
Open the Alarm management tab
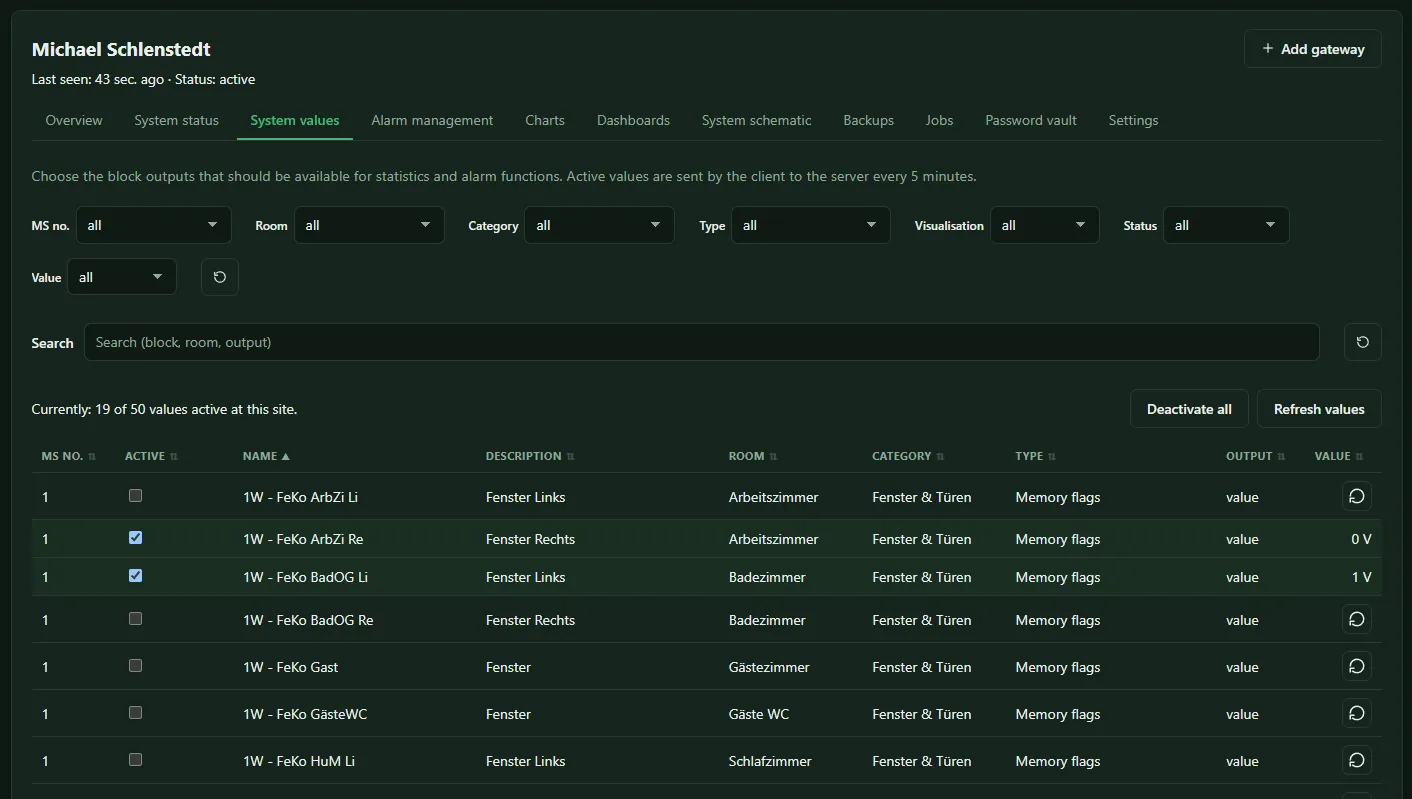tap(432, 120)
